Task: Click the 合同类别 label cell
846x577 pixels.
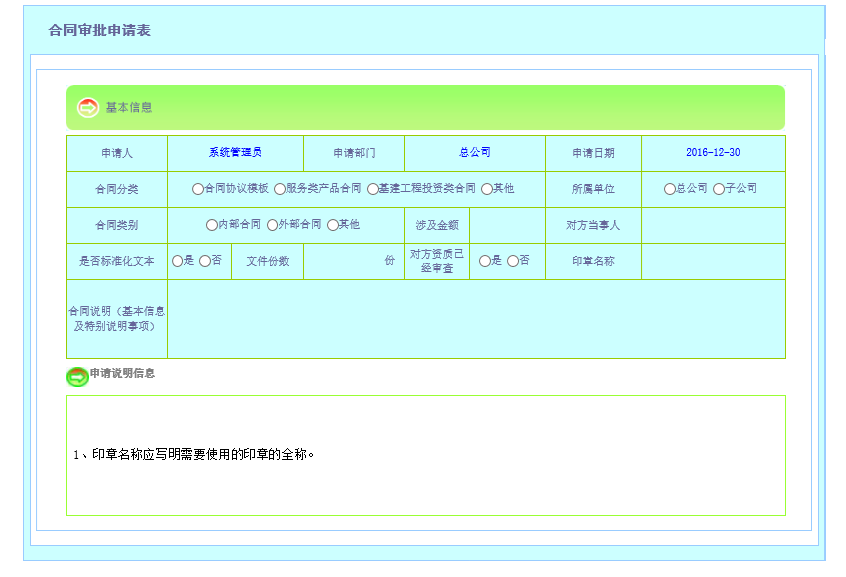Action: click(117, 226)
